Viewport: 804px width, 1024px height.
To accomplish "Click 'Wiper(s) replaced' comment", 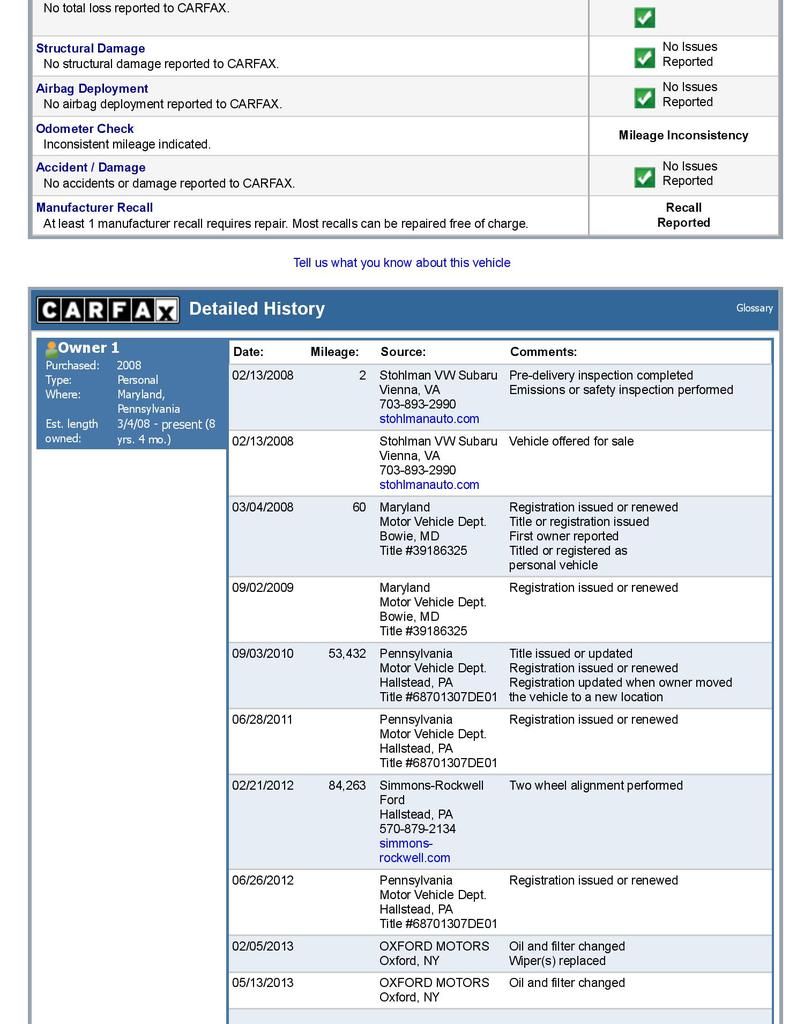I will click(557, 961).
